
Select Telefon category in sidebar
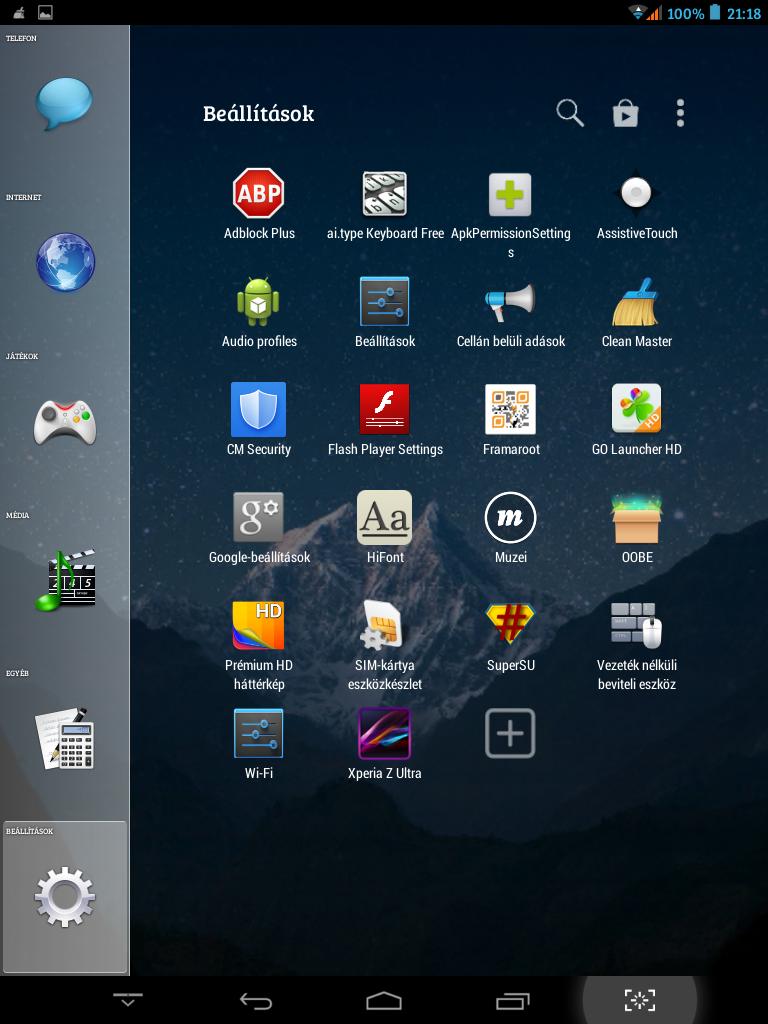pos(64,104)
